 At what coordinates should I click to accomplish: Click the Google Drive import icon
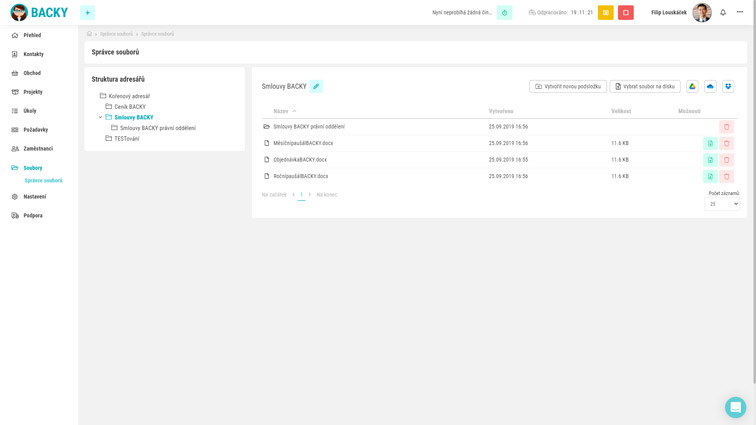click(x=692, y=87)
